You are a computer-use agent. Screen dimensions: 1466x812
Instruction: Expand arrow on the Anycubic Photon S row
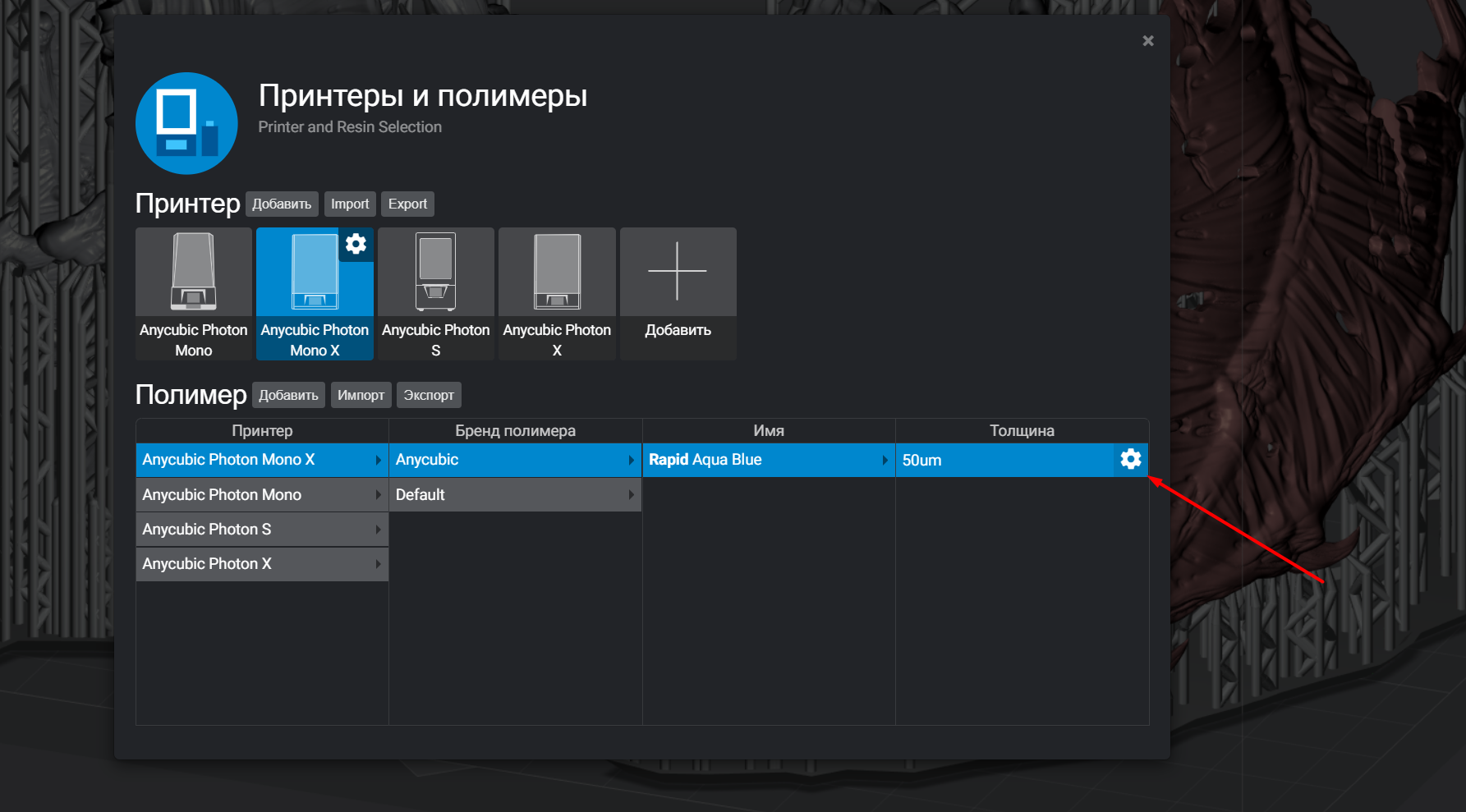[378, 530]
